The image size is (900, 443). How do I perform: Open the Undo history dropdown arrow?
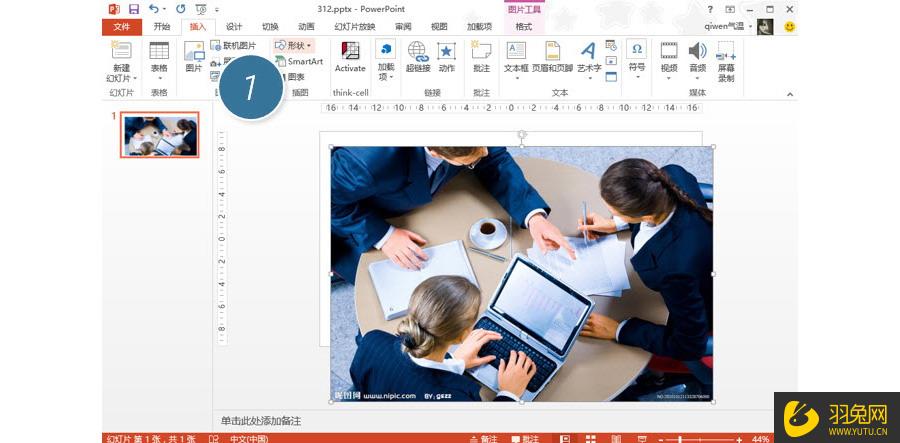(x=164, y=9)
